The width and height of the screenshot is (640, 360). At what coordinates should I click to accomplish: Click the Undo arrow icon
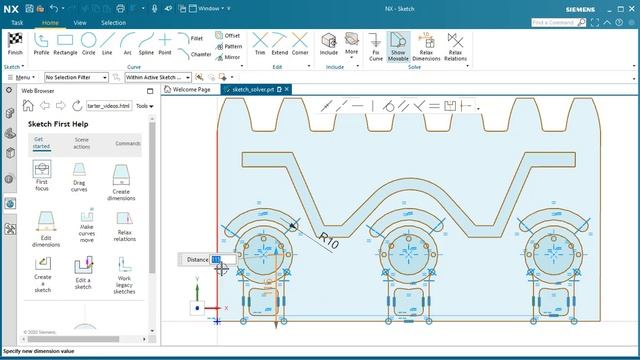pos(54,9)
